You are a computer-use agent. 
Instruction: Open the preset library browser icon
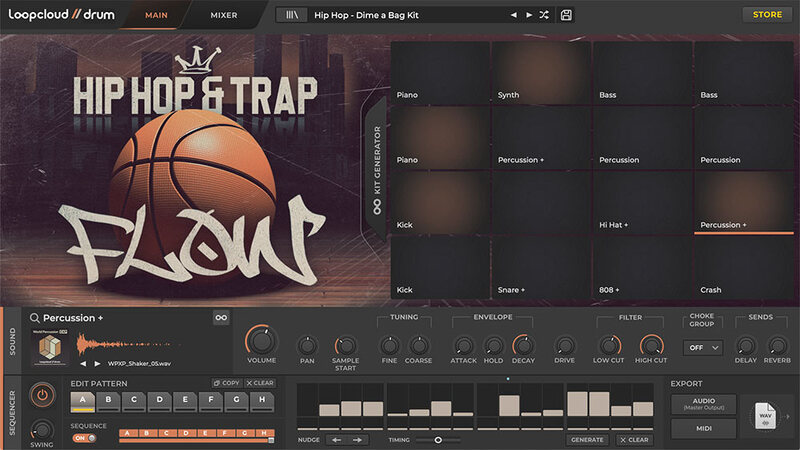coord(292,15)
